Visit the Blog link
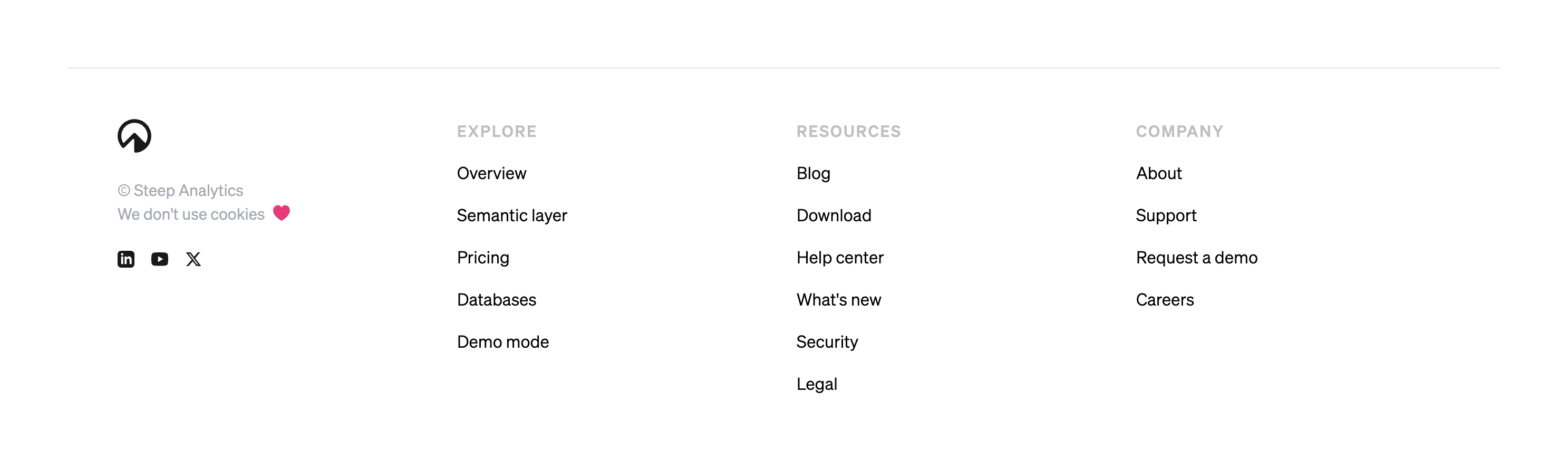Viewport: 1568px width, 461px height. [812, 173]
